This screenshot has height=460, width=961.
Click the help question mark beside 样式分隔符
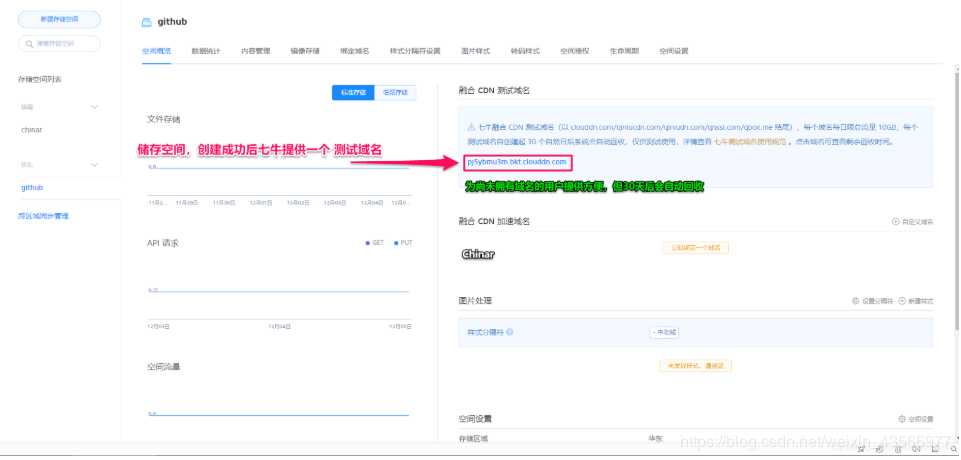(510, 332)
